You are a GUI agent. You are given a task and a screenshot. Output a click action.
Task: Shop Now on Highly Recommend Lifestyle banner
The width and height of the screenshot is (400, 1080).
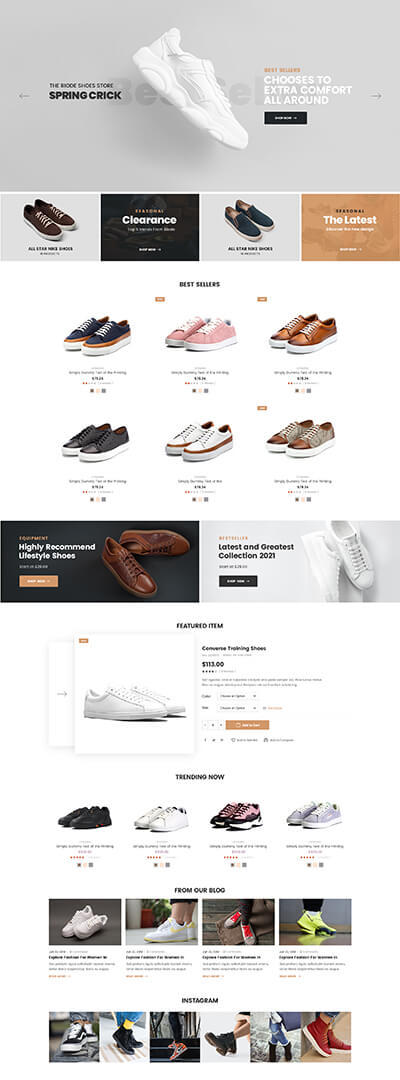39,581
